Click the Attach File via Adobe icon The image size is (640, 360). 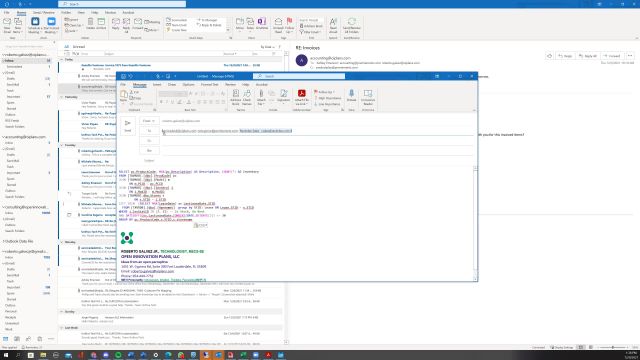[301, 98]
